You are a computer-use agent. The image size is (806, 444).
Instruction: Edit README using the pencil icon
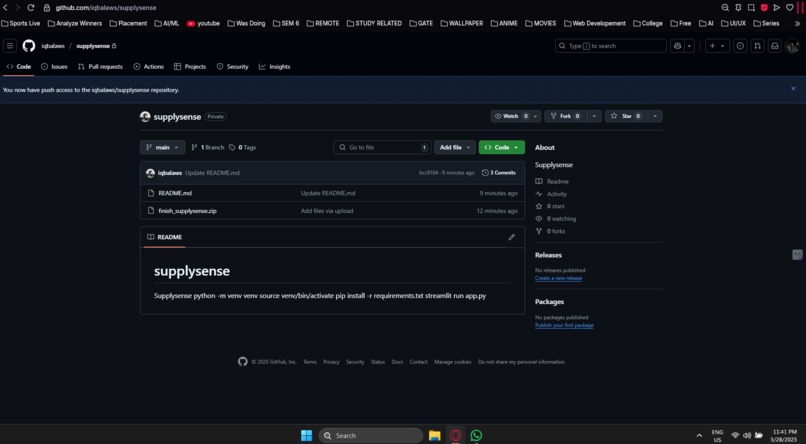[x=511, y=237]
